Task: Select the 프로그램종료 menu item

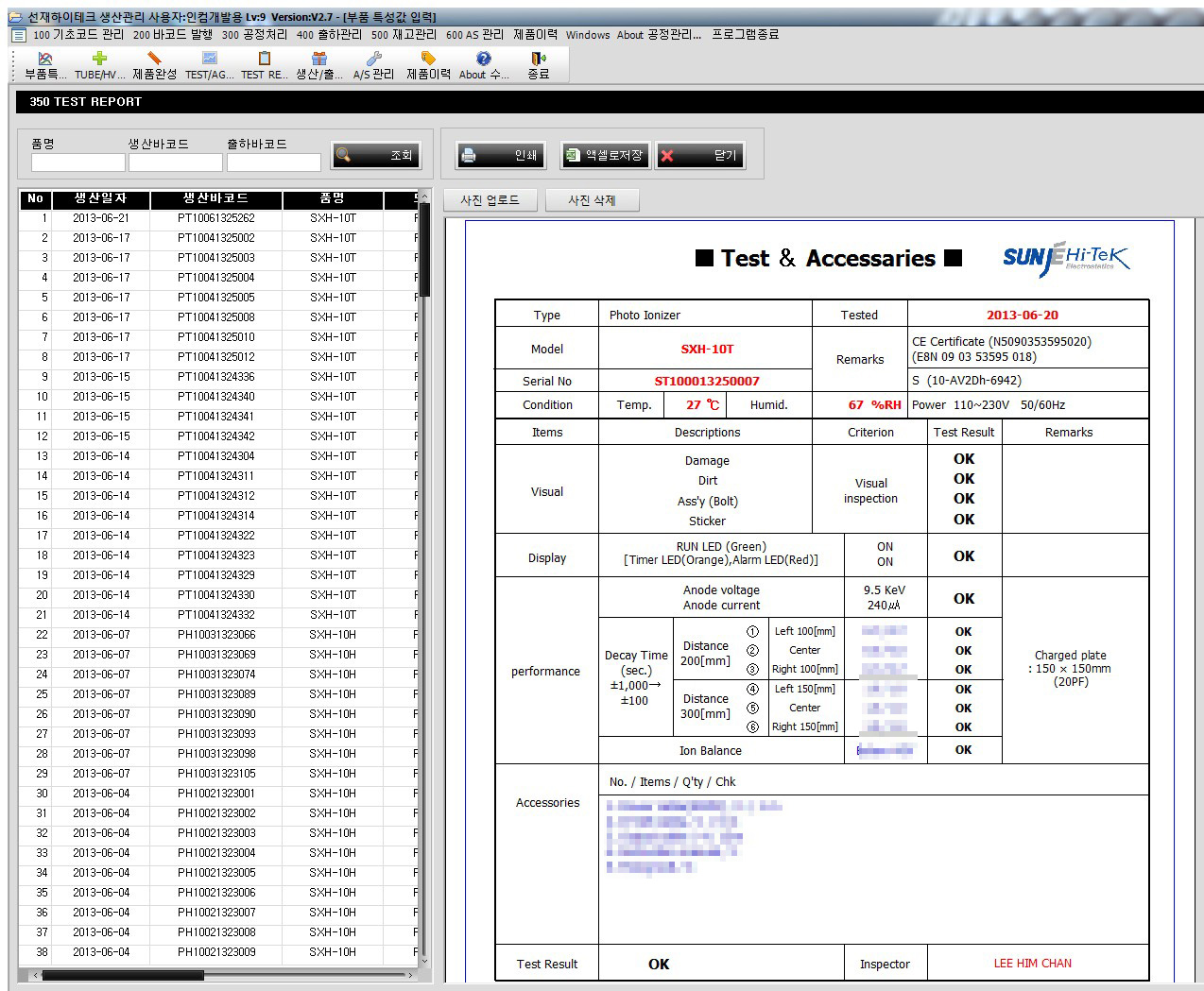Action: point(746,35)
